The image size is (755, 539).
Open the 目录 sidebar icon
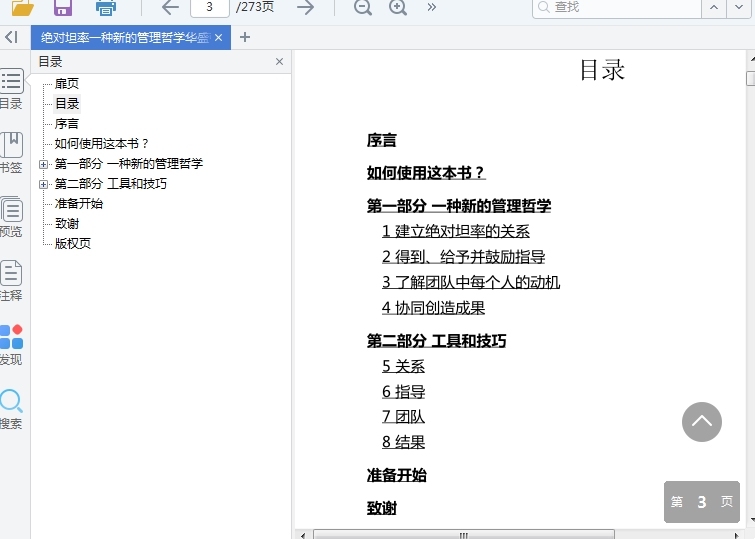tap(11, 89)
